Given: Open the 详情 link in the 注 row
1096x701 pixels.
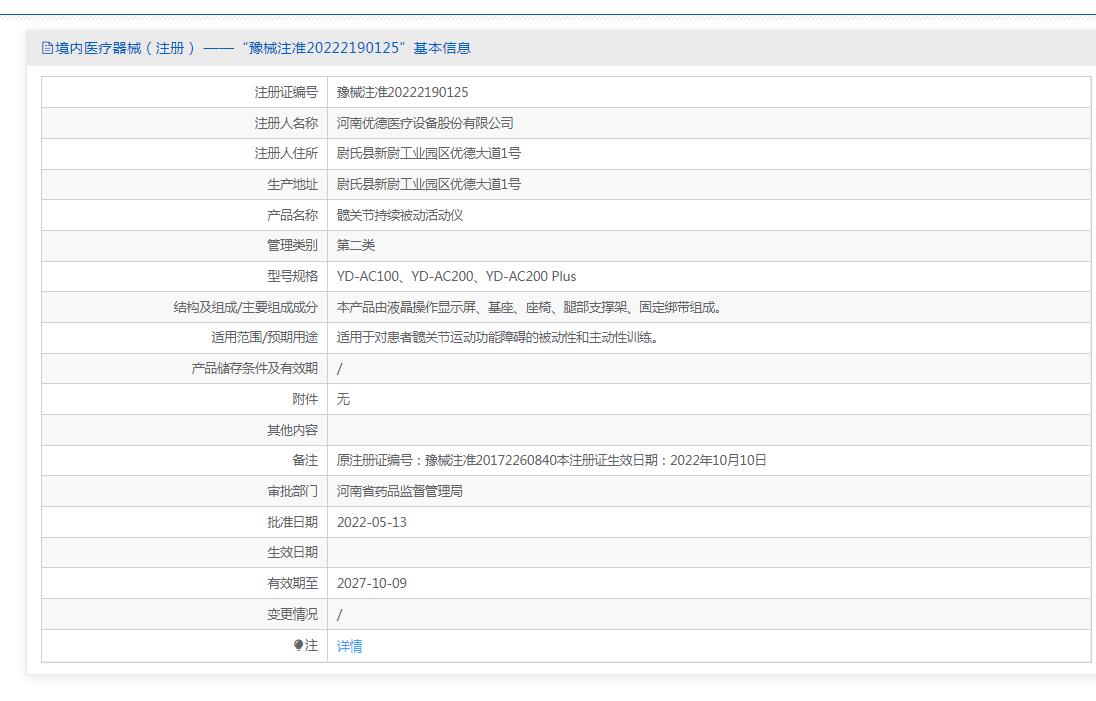Looking at the screenshot, I should [349, 646].
